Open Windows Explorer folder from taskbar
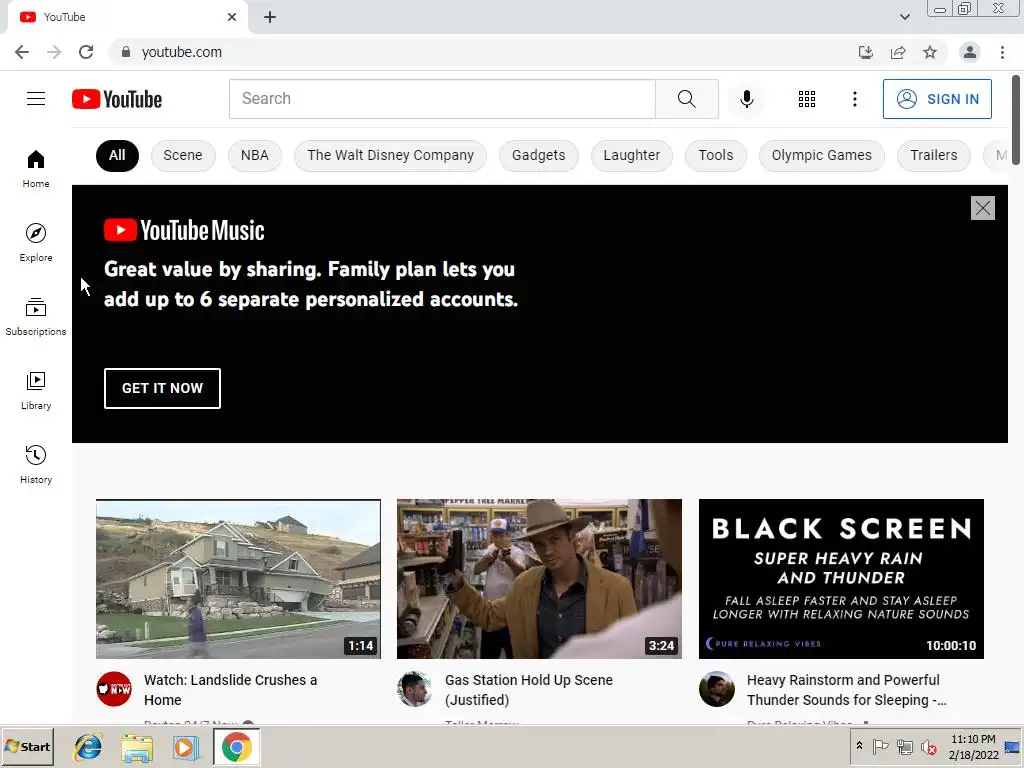 [x=136, y=747]
